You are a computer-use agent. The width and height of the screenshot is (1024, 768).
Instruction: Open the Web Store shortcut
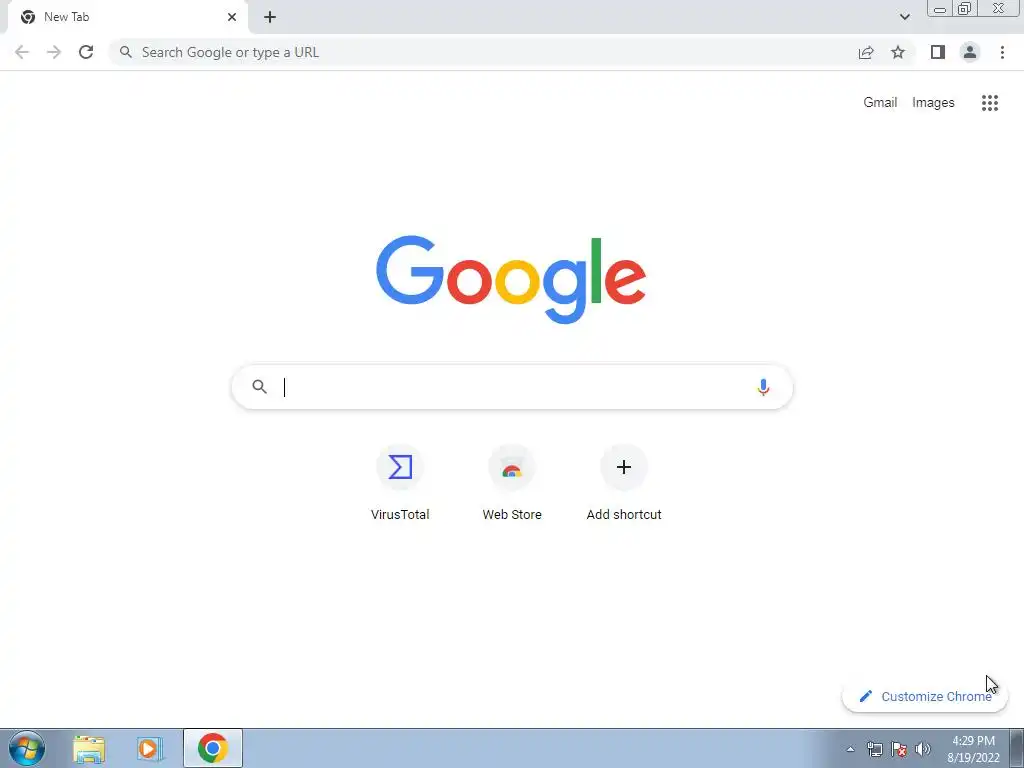(x=512, y=482)
